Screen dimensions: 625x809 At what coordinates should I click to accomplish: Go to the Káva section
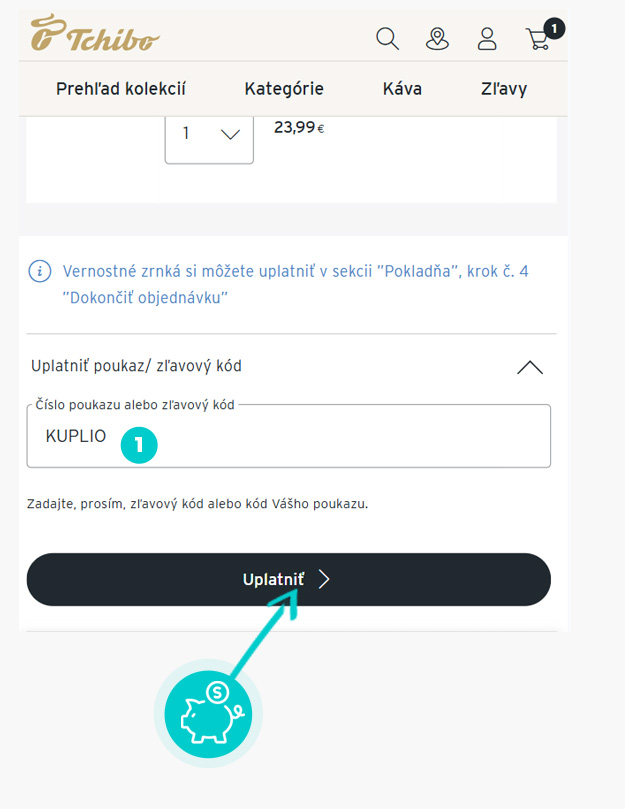402,89
